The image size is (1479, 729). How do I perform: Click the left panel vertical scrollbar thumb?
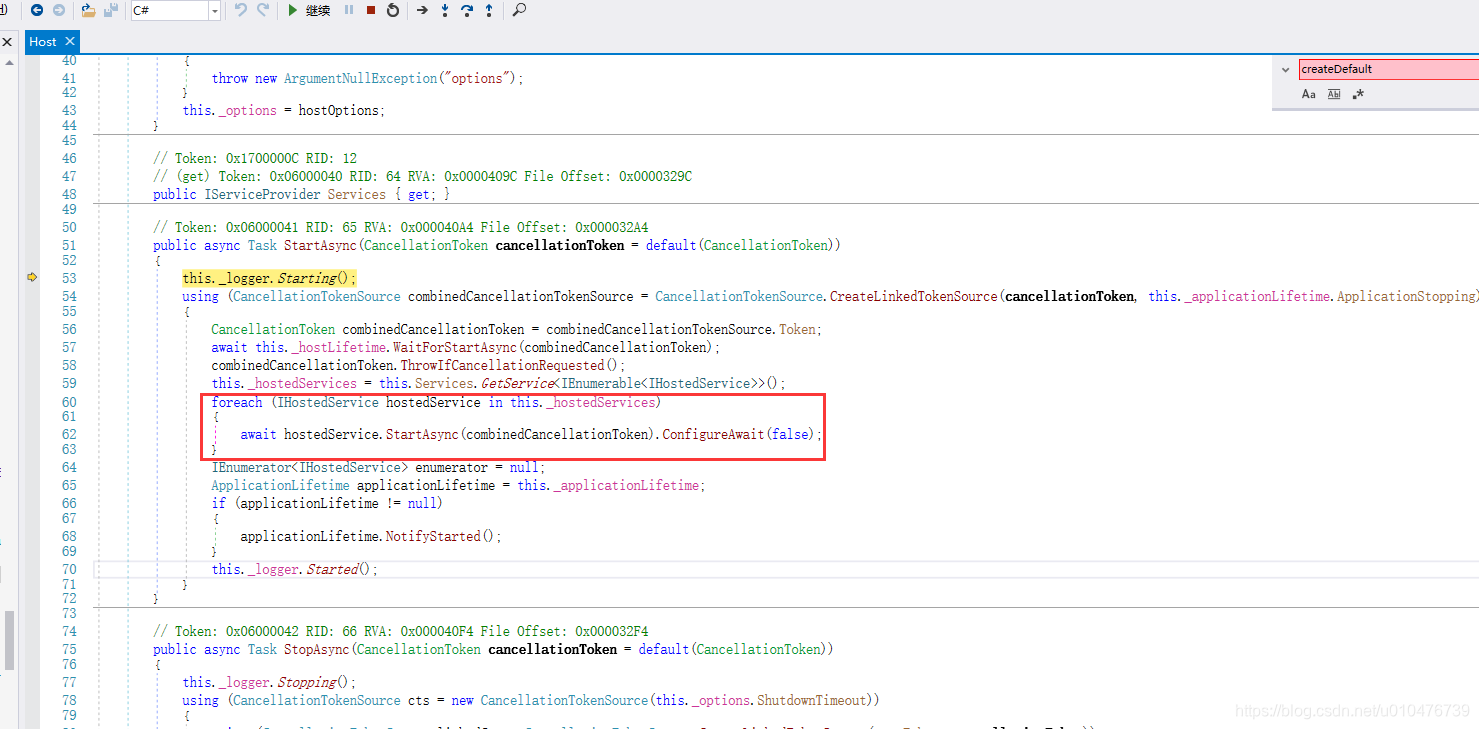10,640
